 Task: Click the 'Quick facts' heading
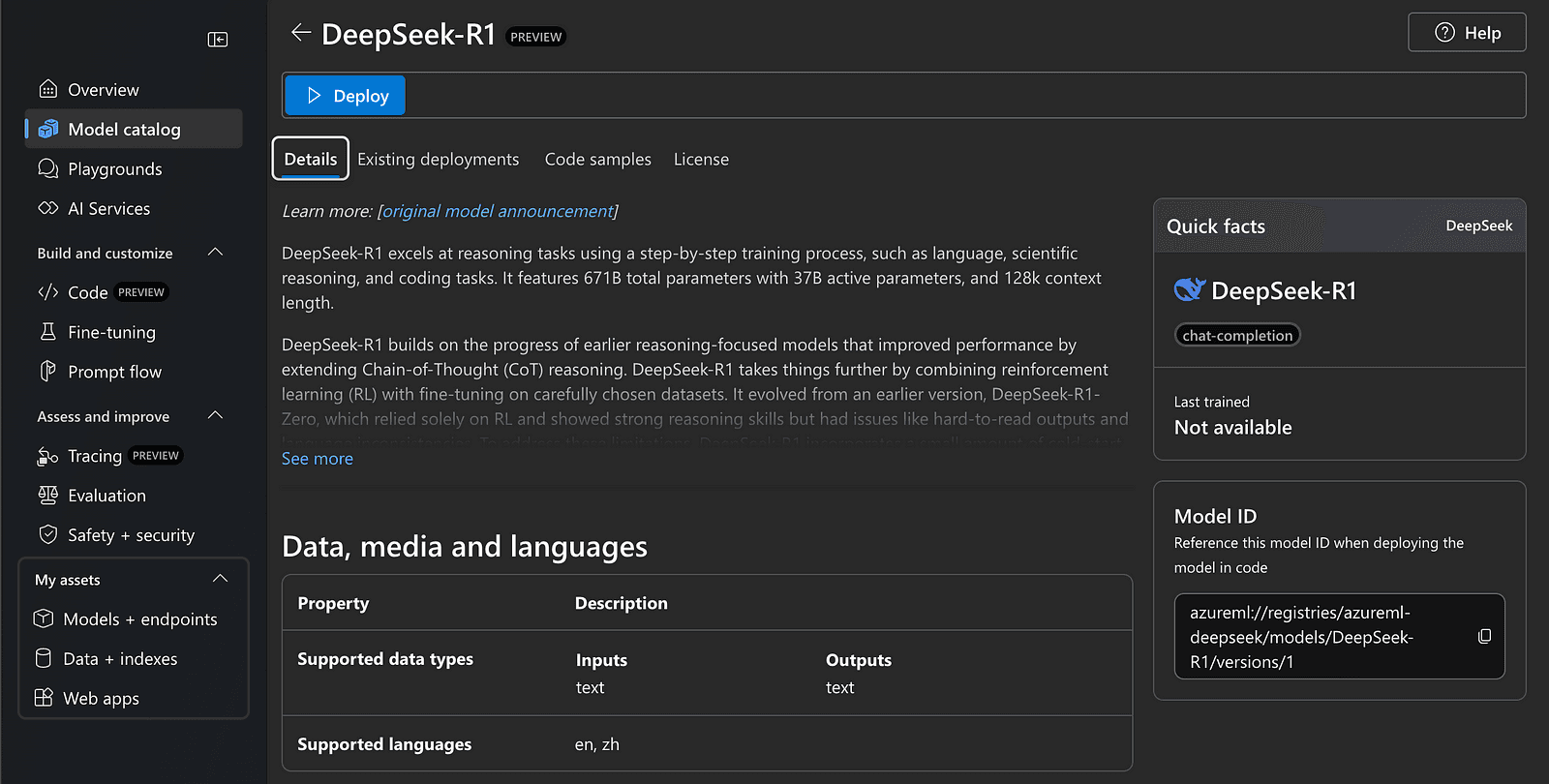pyautogui.click(x=1216, y=226)
